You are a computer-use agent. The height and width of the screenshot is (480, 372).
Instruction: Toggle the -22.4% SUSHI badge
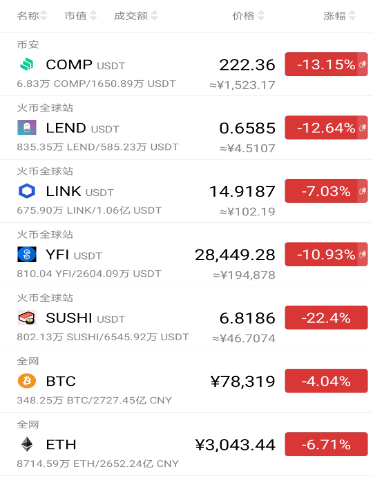pos(326,318)
